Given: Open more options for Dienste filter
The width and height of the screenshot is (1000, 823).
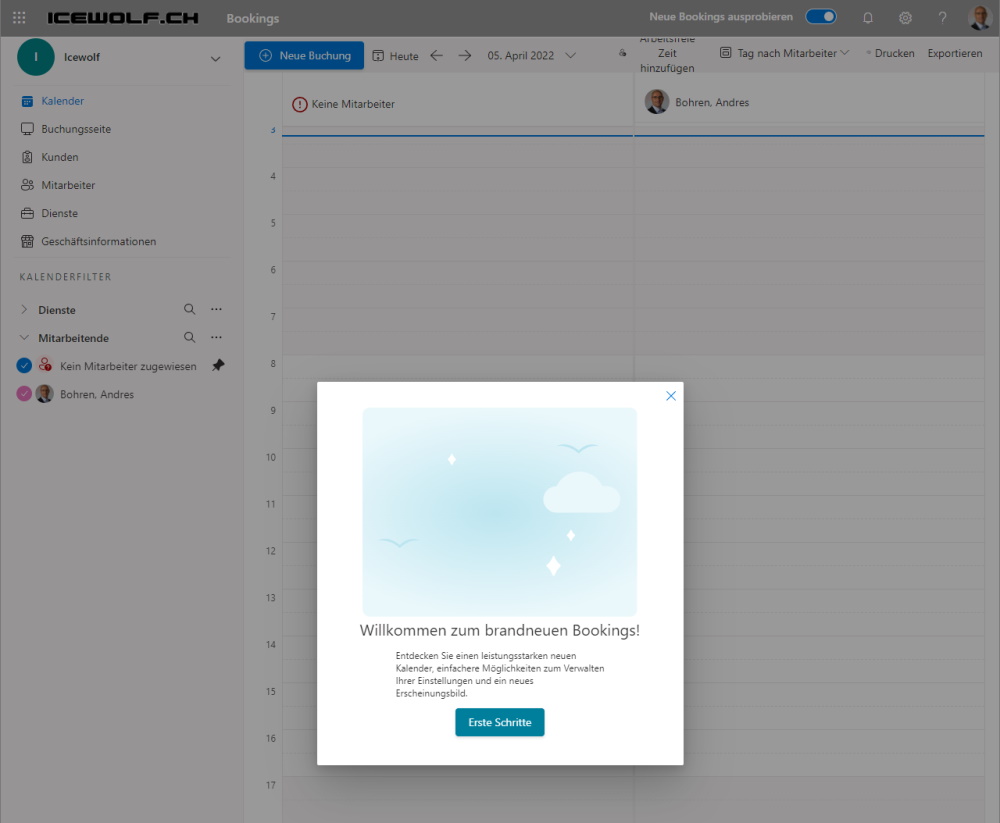Looking at the screenshot, I should click(217, 309).
